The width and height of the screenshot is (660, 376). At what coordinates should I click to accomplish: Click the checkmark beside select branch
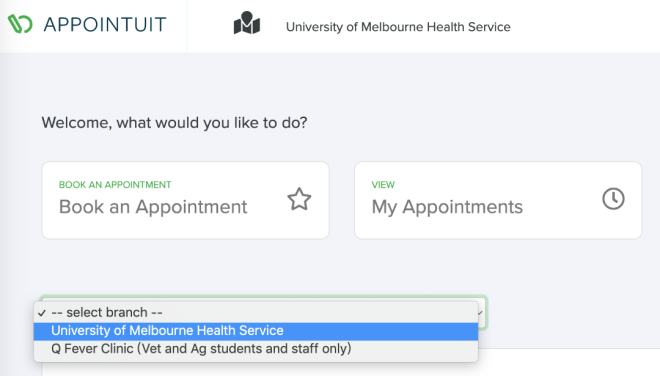(x=41, y=313)
